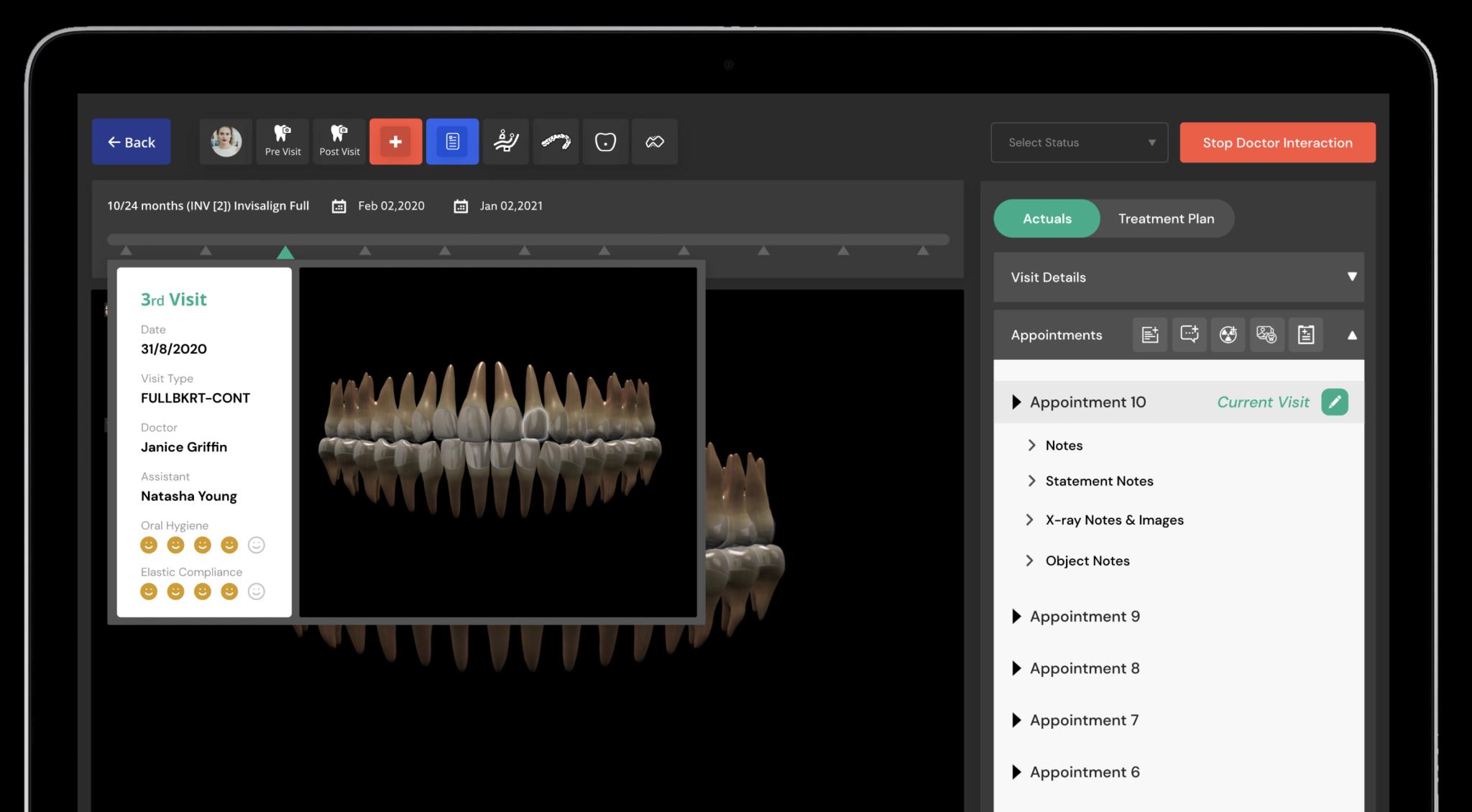Switch to the Treatment Plan tab
The width and height of the screenshot is (1472, 812).
coord(1166,218)
